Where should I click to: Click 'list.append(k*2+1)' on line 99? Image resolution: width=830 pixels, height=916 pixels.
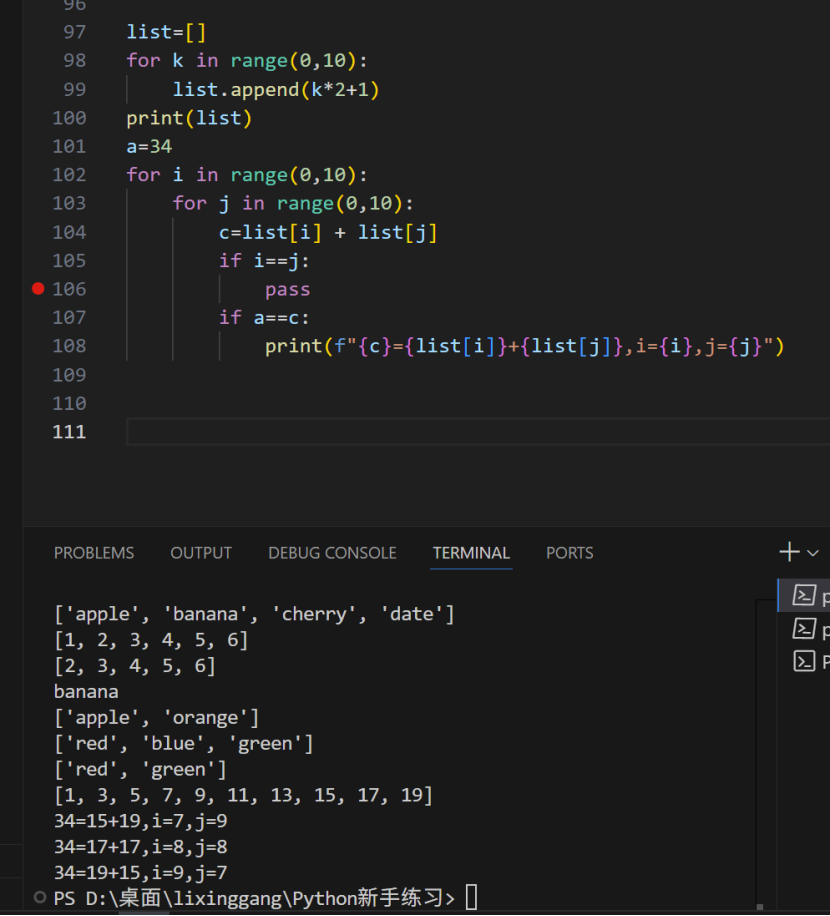click(276, 89)
